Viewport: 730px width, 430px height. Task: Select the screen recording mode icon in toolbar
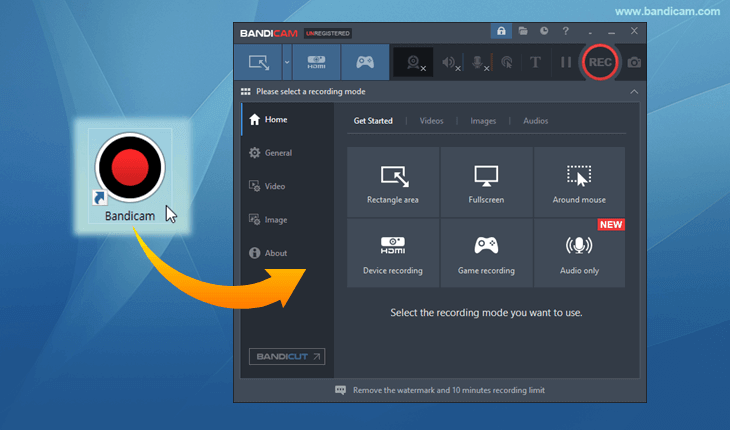tap(258, 62)
